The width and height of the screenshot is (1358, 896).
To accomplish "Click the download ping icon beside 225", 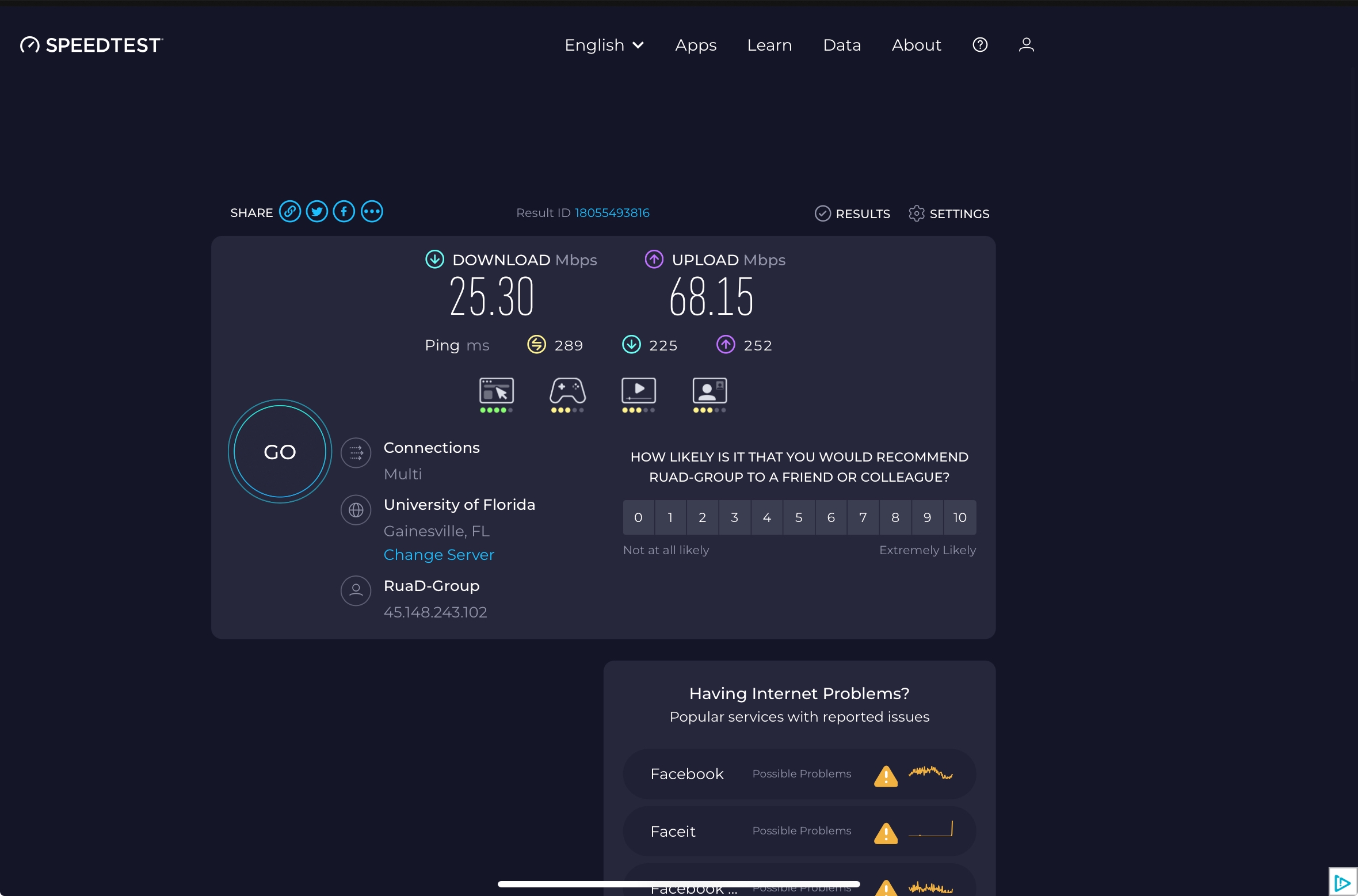I will pos(632,345).
